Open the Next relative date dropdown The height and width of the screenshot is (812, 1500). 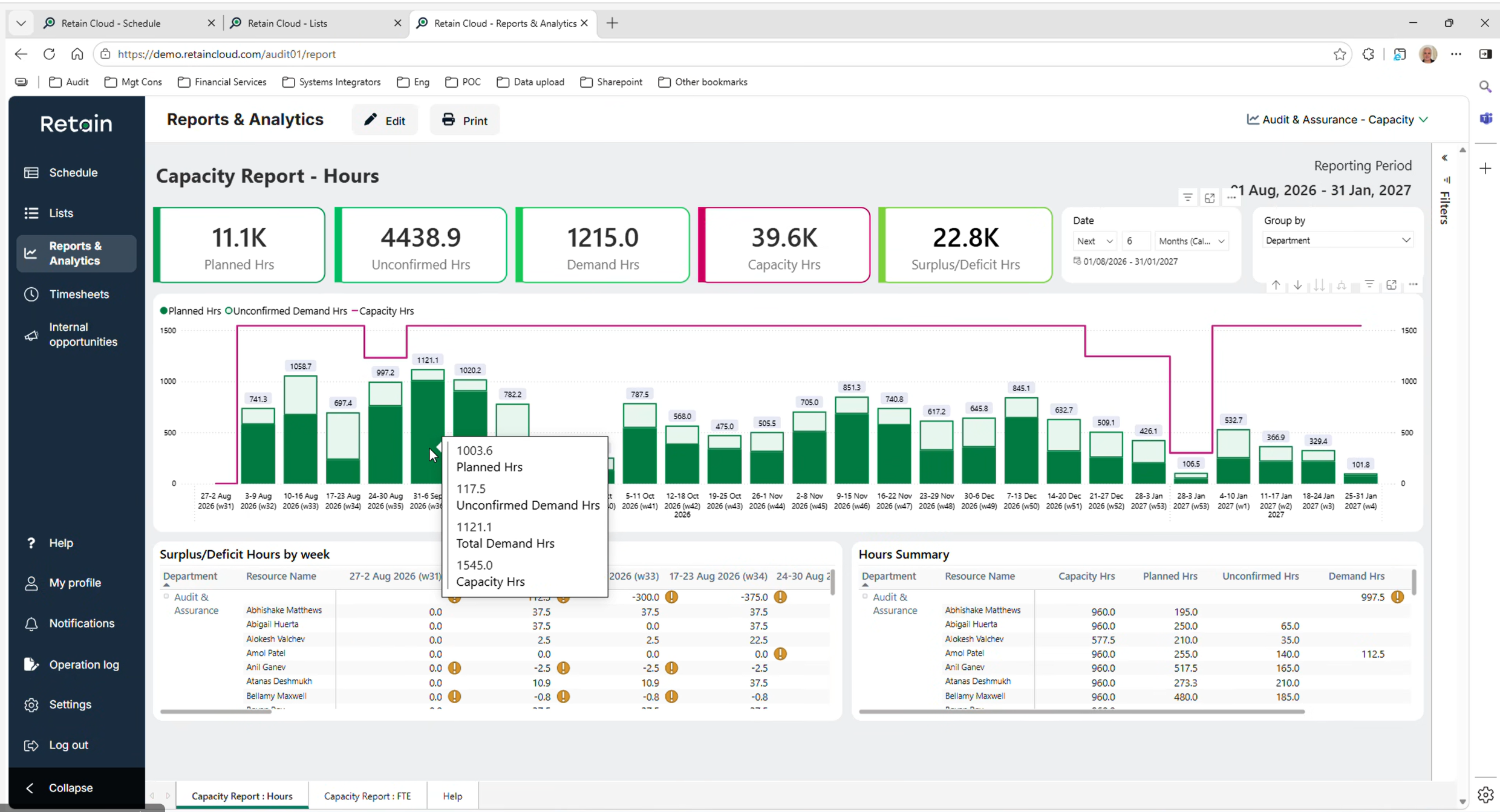pyautogui.click(x=1094, y=241)
